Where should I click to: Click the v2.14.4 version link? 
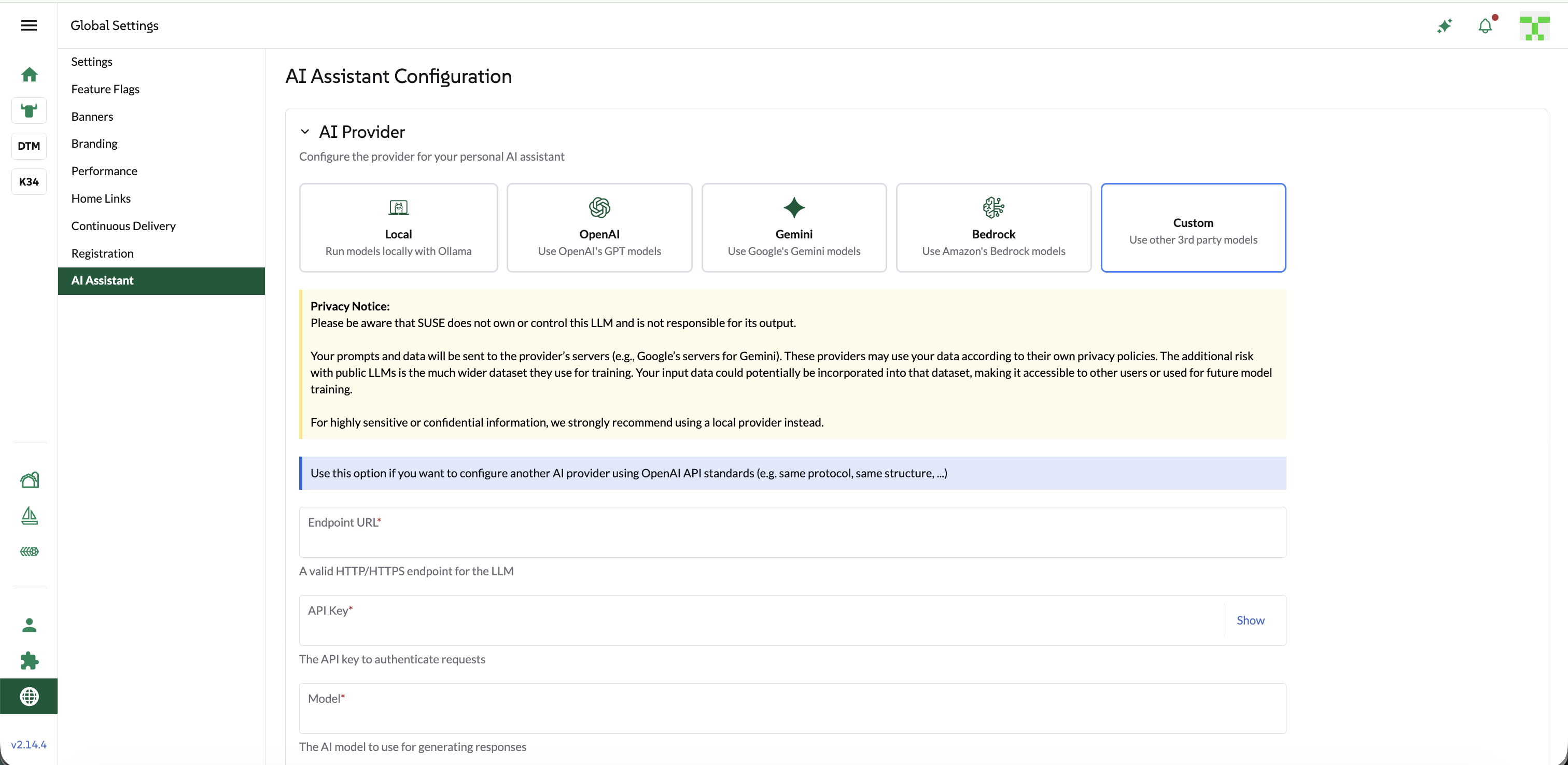tap(29, 744)
